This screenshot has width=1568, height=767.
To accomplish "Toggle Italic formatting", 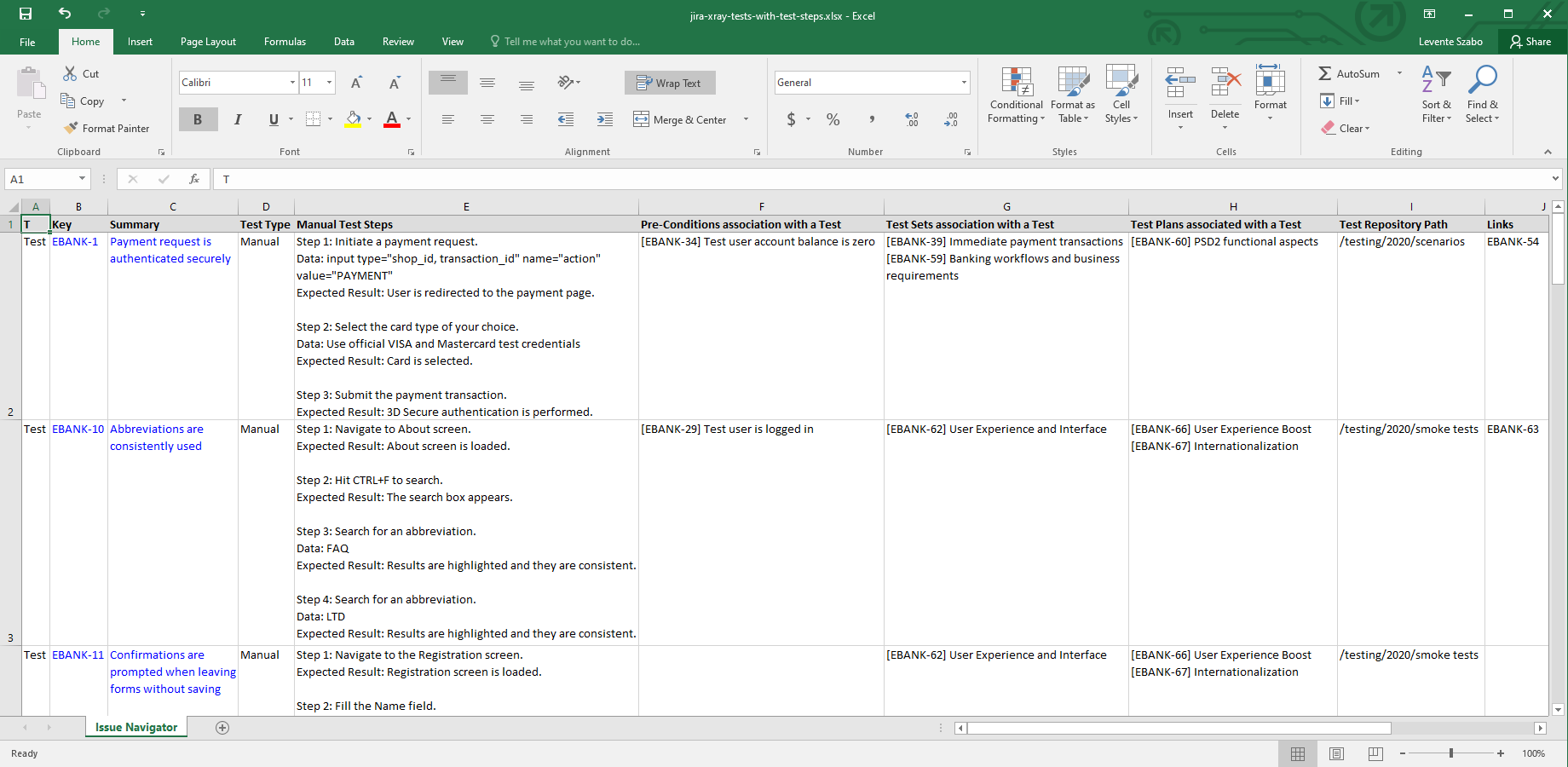I will click(x=238, y=120).
